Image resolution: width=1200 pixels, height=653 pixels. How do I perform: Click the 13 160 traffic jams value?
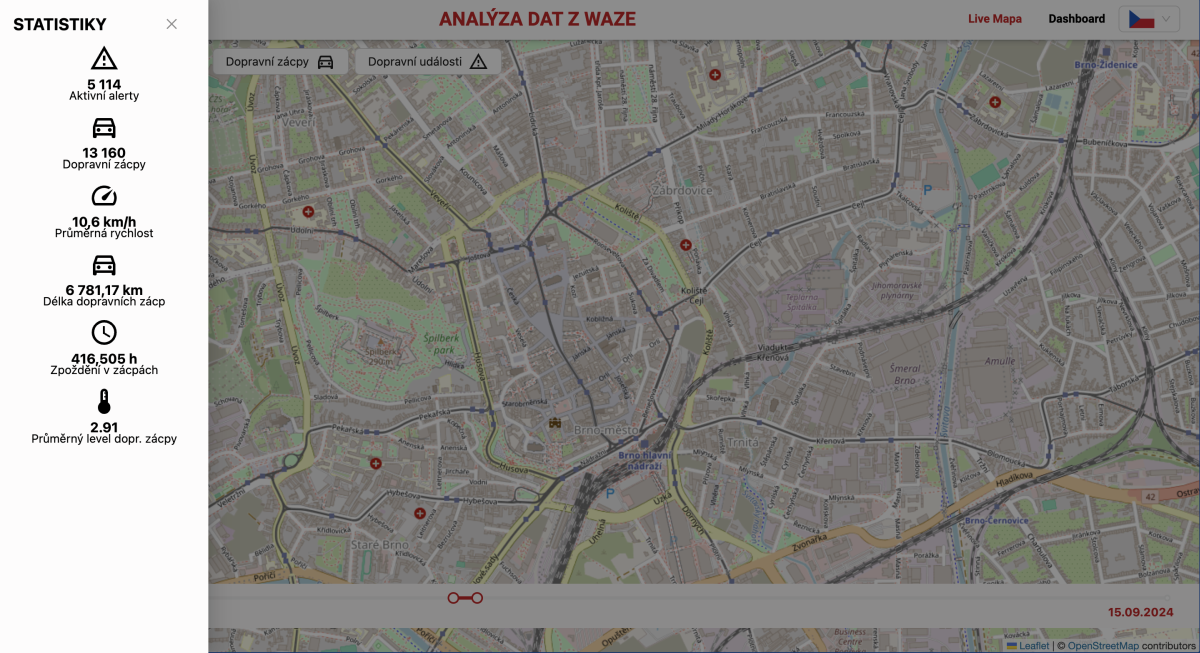104,153
